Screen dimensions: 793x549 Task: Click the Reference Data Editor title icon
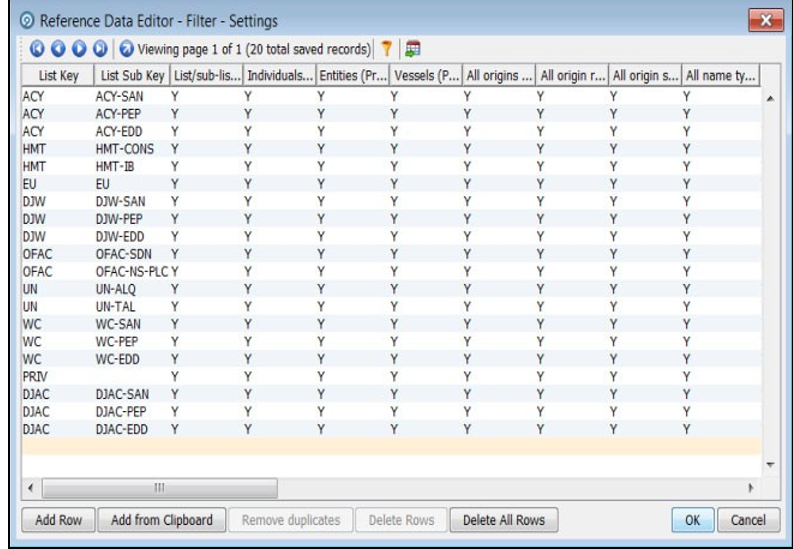point(27,21)
